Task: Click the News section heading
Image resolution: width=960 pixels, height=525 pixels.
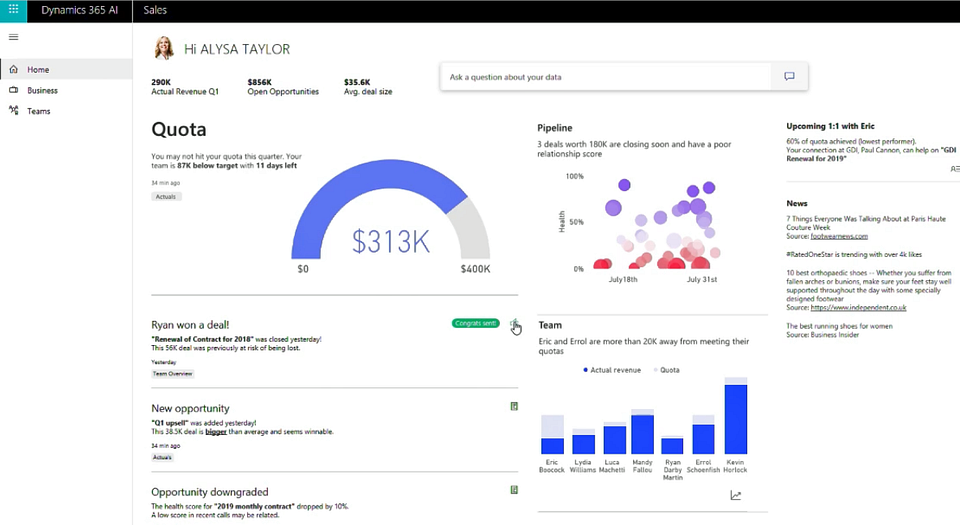Action: point(797,203)
